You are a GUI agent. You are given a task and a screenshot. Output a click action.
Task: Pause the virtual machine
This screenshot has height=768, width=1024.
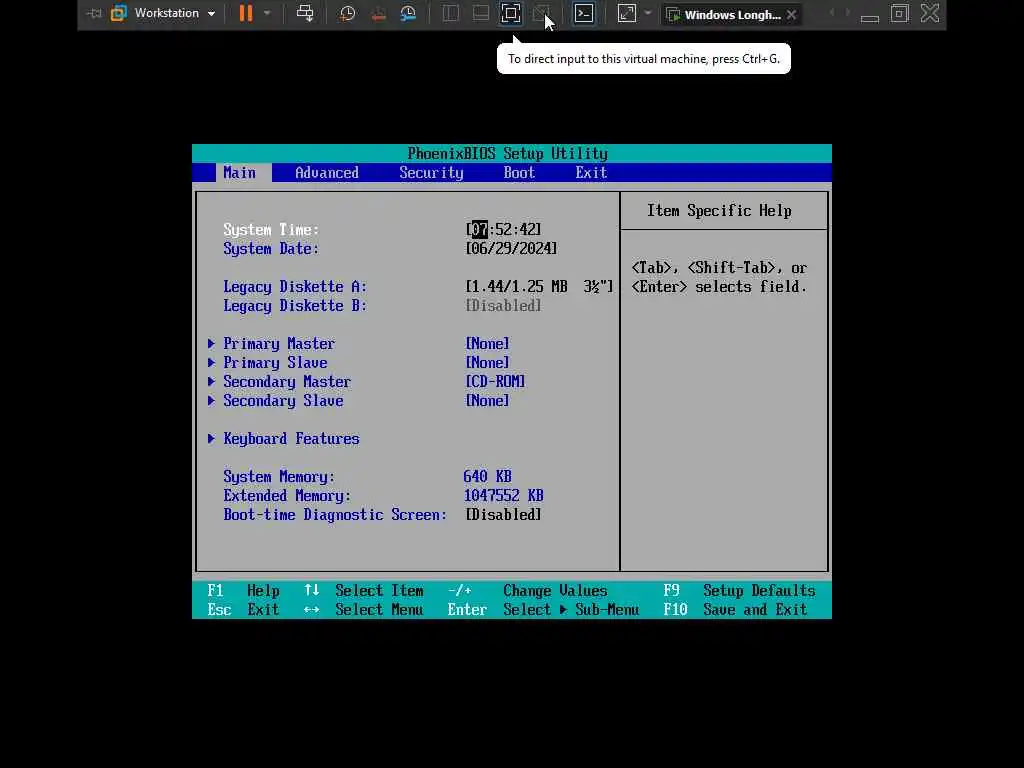click(x=246, y=13)
